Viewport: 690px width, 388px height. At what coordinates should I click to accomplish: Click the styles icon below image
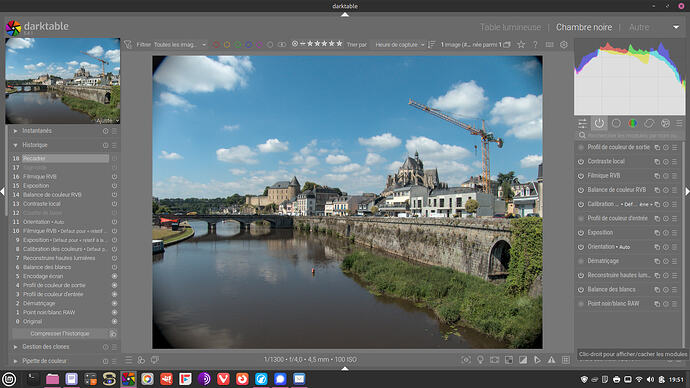[141, 360]
